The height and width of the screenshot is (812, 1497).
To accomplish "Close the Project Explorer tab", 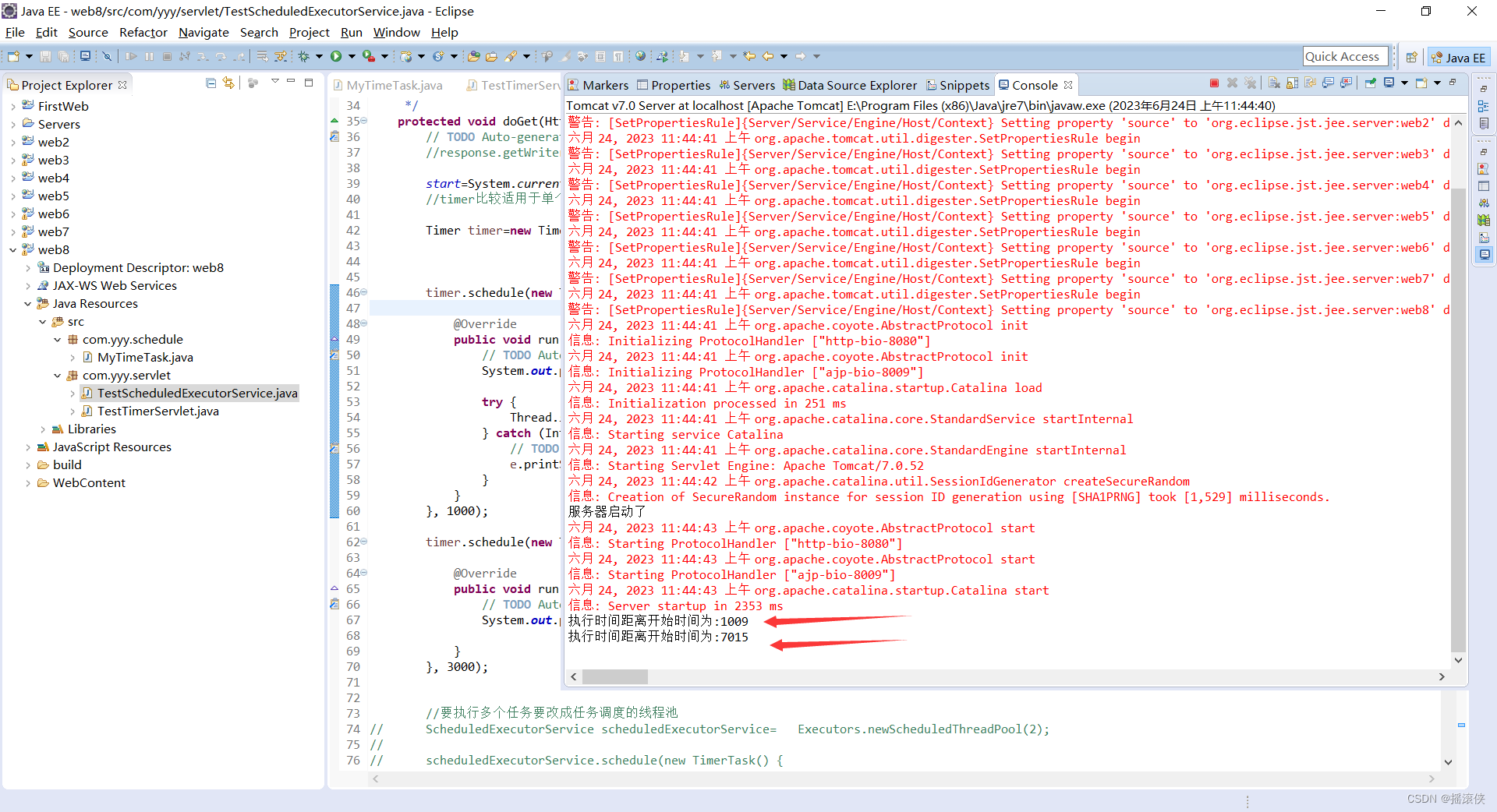I will 122,85.
